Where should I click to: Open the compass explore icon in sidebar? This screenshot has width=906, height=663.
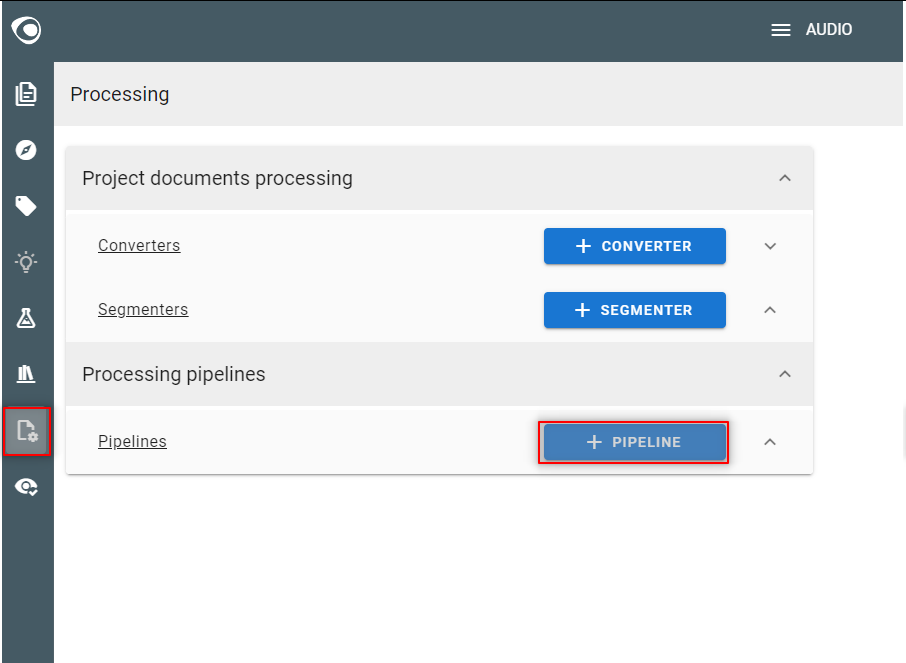point(26,150)
